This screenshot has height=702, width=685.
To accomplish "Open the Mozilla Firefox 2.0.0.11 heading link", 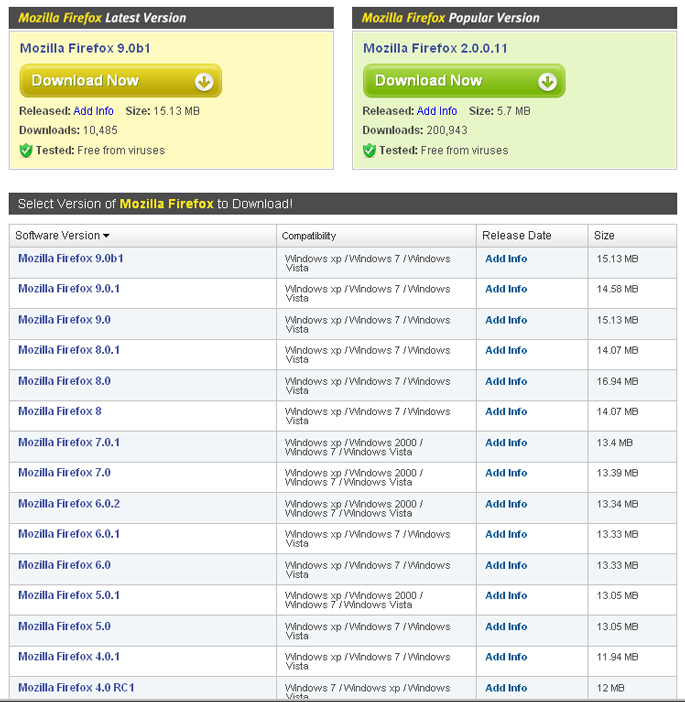I will point(435,48).
